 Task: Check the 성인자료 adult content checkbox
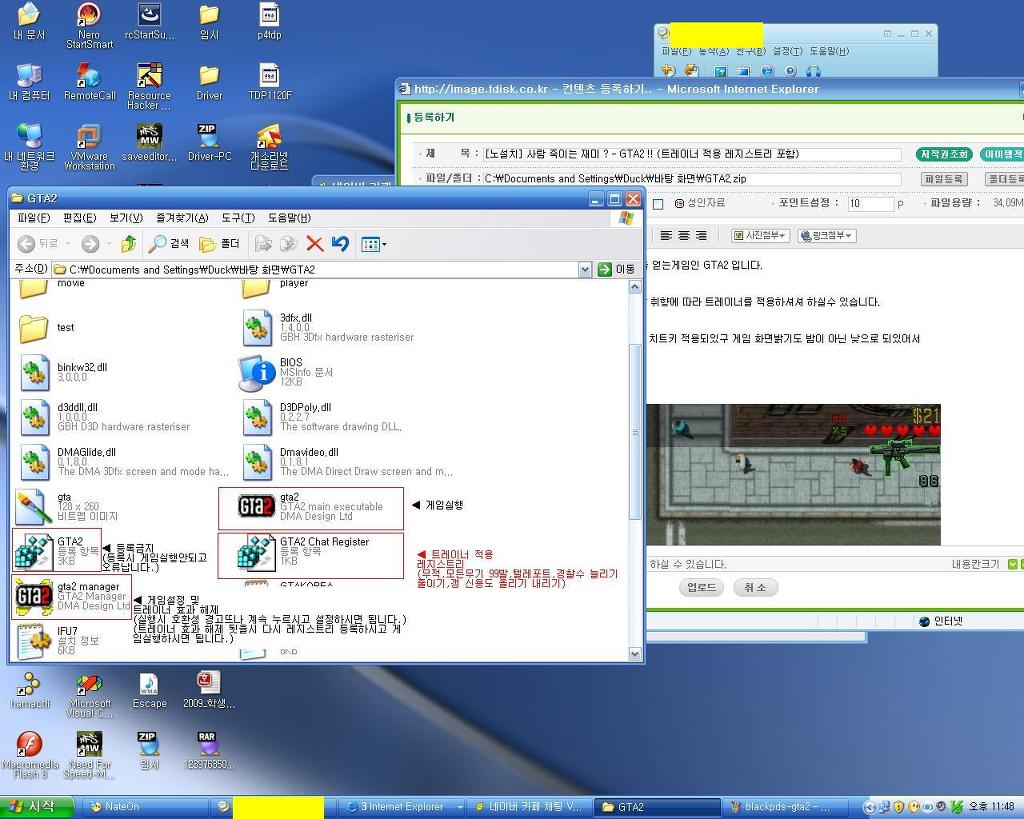click(x=658, y=204)
